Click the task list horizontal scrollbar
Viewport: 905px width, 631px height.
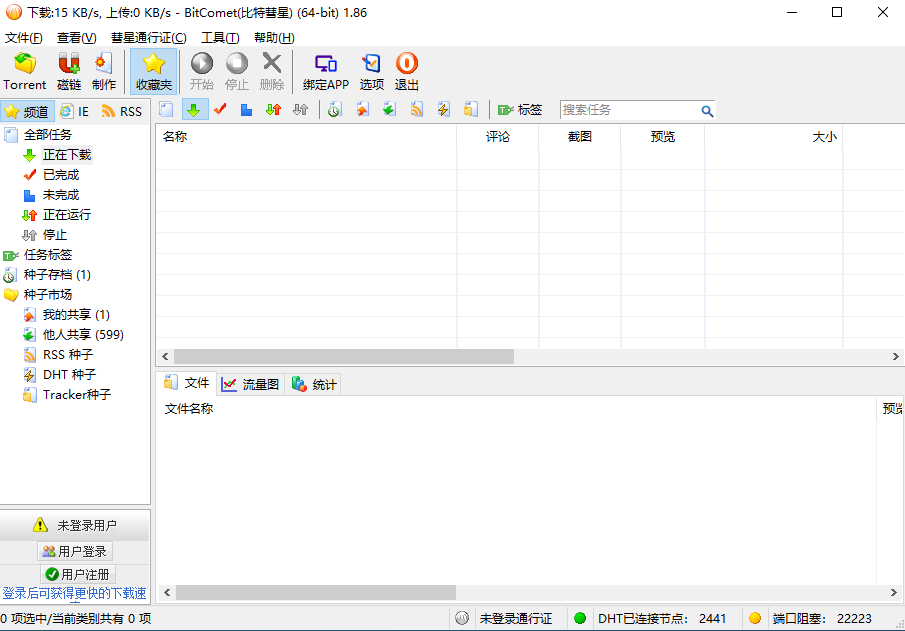click(x=343, y=356)
